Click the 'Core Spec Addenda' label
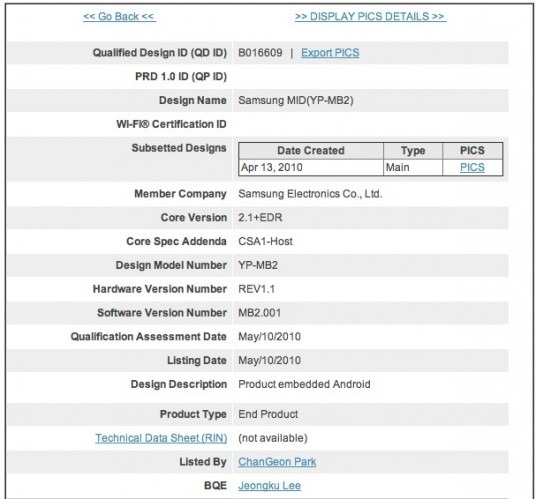The height and width of the screenshot is (499, 536). click(176, 241)
